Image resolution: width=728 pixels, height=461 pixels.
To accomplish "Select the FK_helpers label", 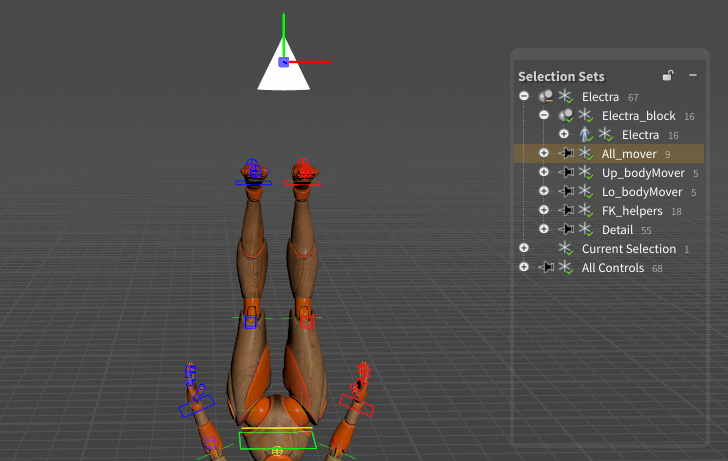I will 632,211.
